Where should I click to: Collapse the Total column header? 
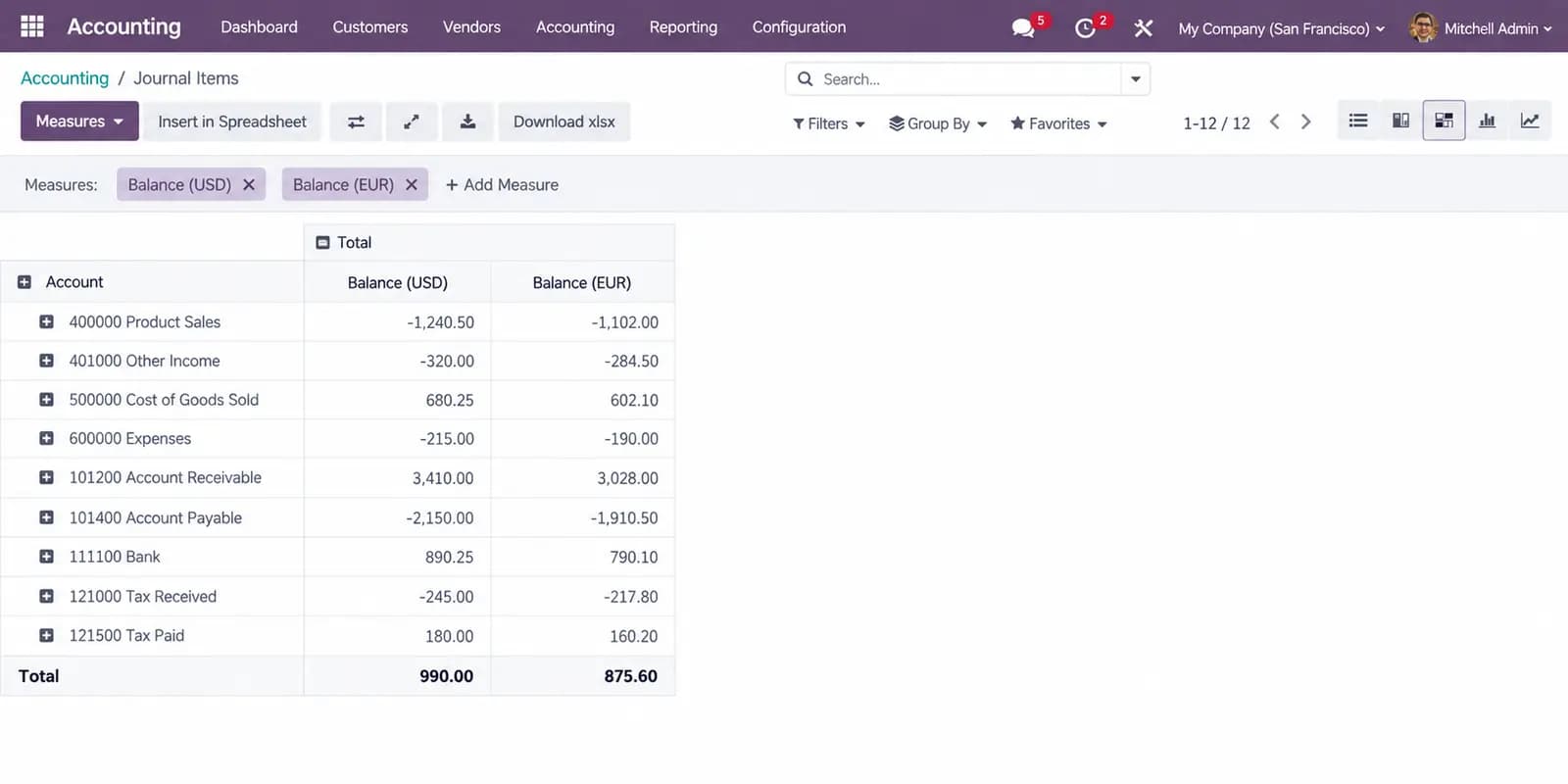[x=322, y=242]
